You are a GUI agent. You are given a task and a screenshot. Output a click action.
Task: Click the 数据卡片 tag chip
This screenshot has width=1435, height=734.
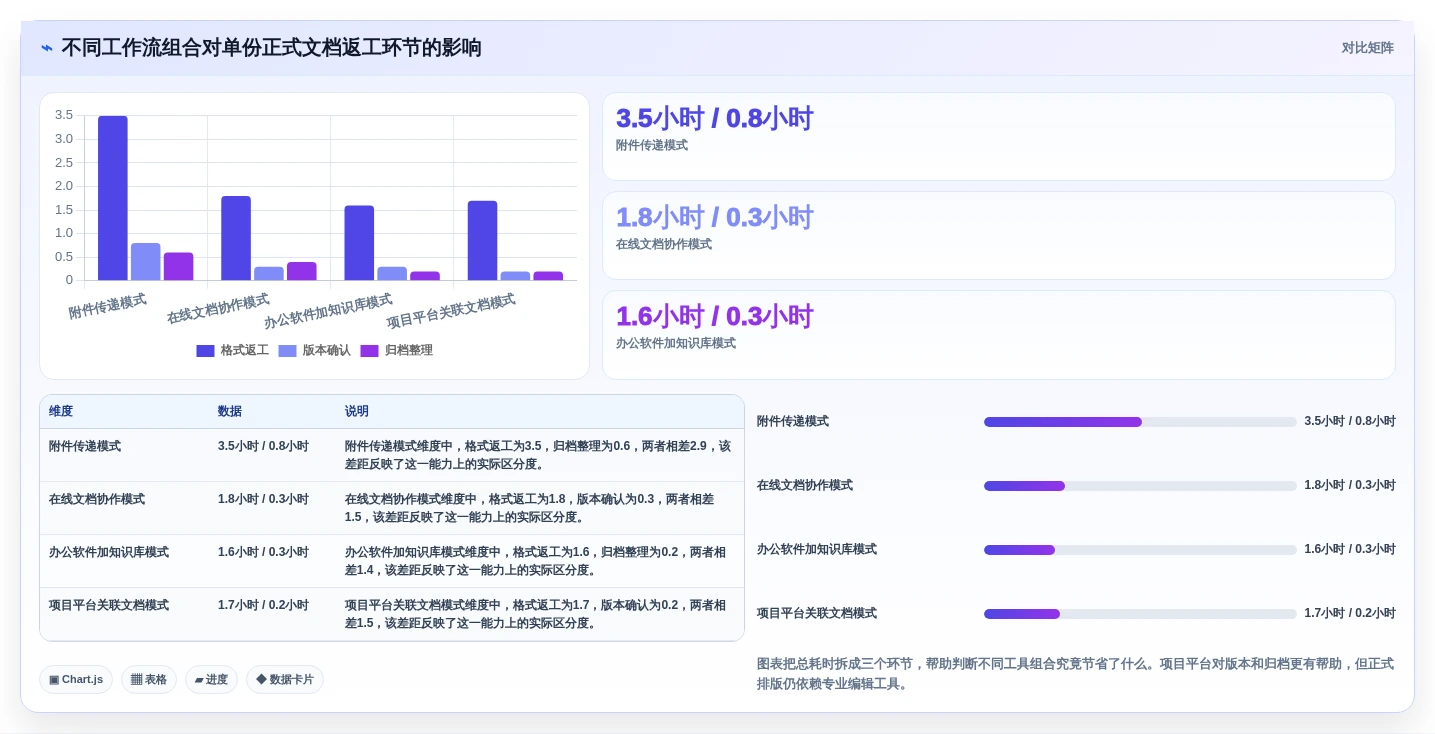click(x=285, y=680)
